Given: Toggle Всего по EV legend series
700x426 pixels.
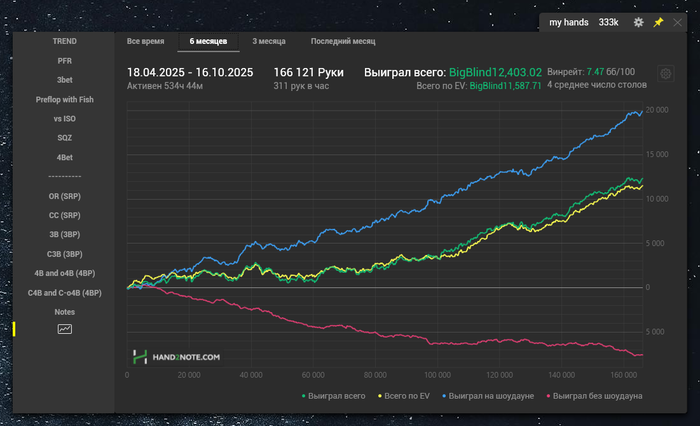Looking at the screenshot, I should point(404,396).
